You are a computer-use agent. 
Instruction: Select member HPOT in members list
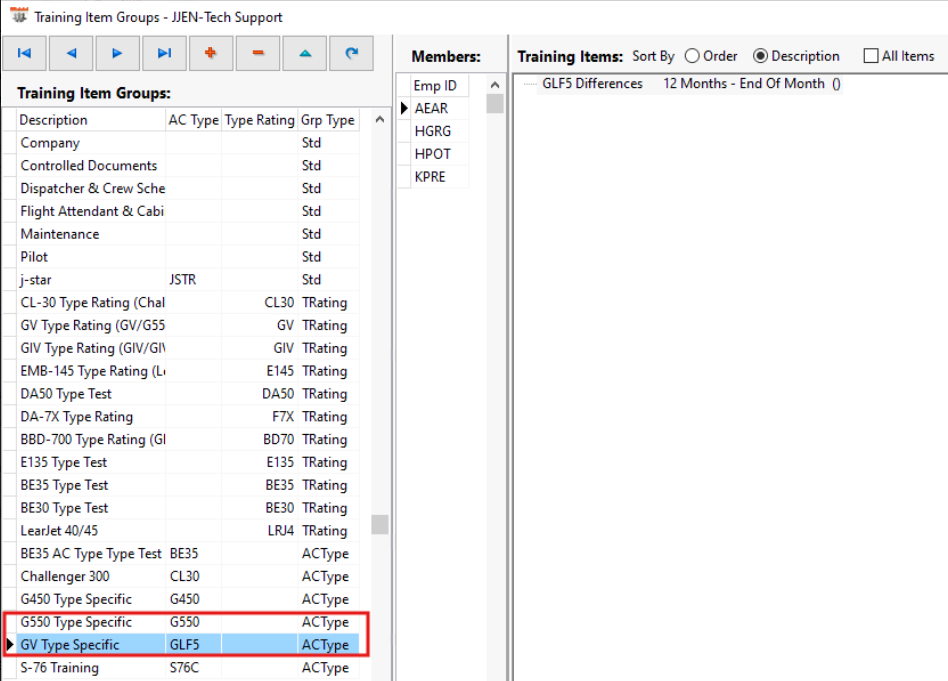(x=433, y=154)
